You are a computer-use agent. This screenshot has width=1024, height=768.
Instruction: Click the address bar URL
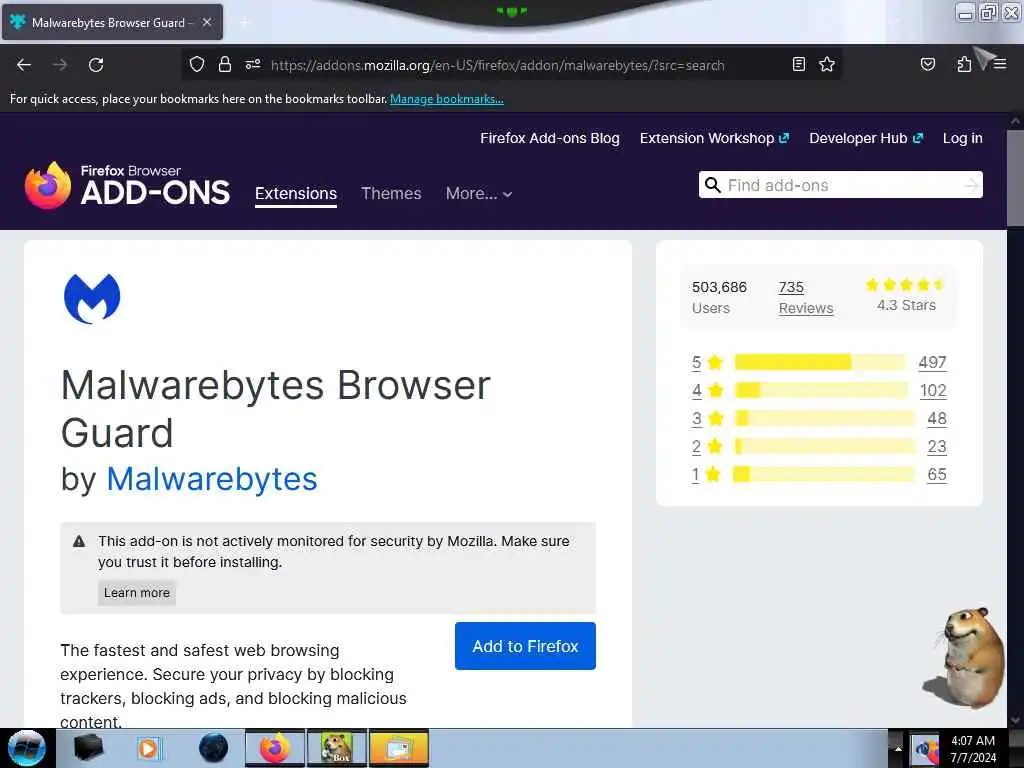click(x=498, y=65)
